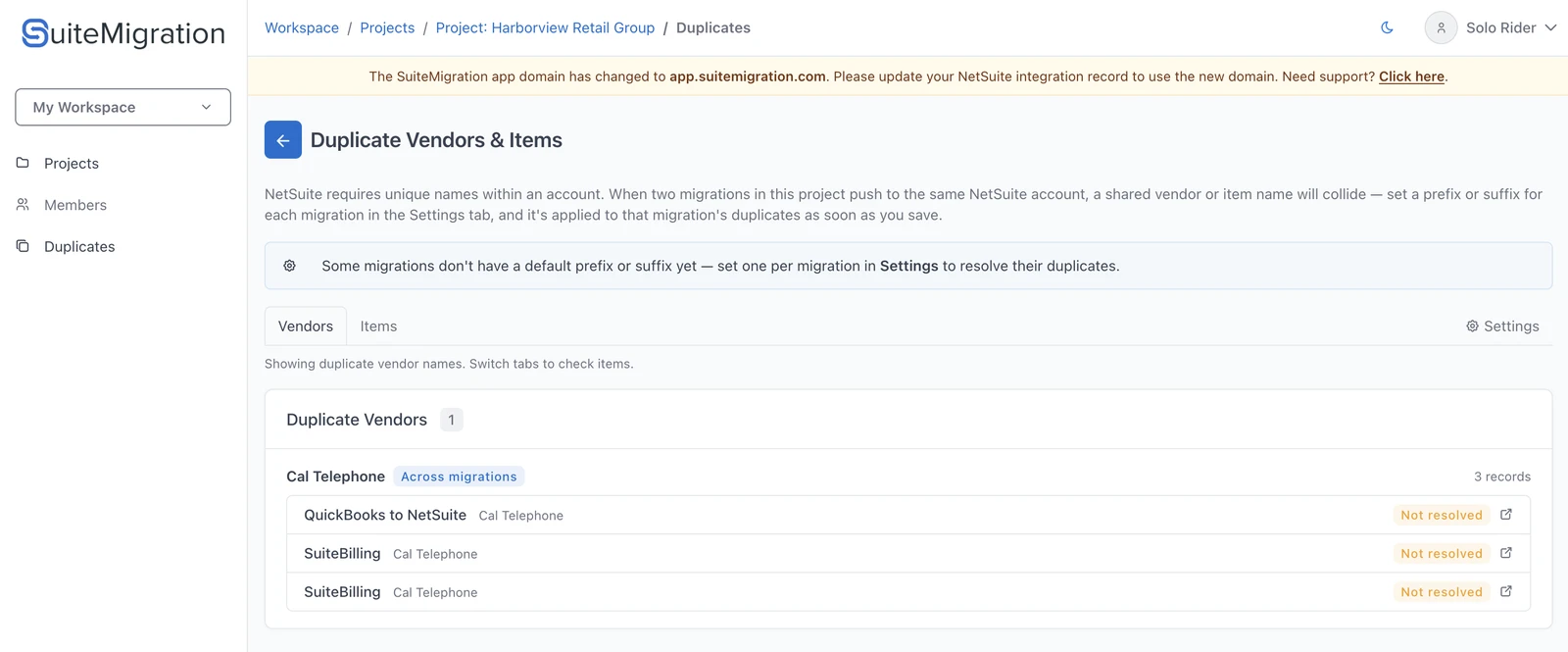Click 'Not resolved' badge in QuickBooks row
This screenshot has height=652, width=1568.
point(1442,515)
